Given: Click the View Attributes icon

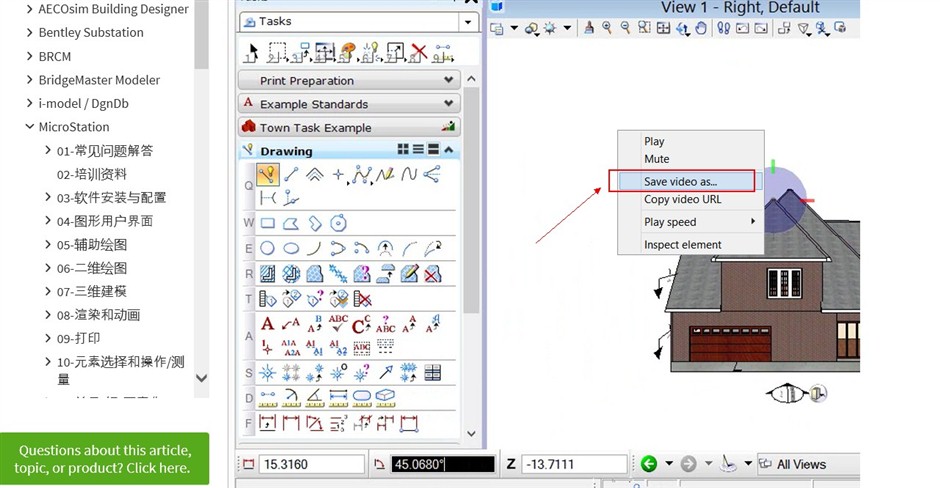Looking at the screenshot, I should pos(498,28).
